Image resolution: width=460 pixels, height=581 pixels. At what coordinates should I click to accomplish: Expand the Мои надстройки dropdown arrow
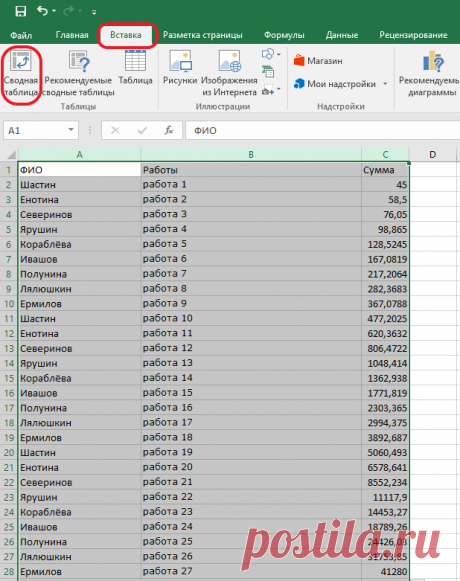pos(385,84)
